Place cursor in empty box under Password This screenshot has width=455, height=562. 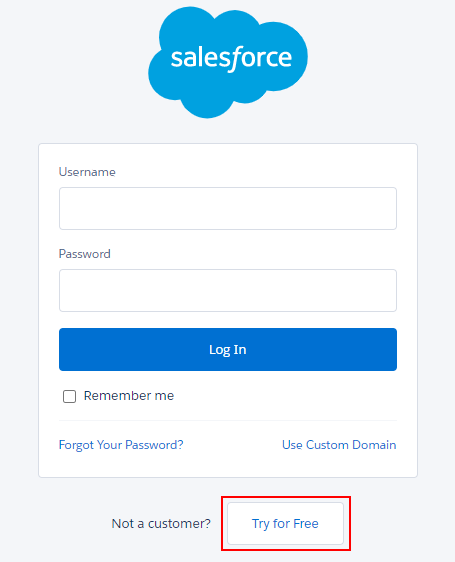228,290
